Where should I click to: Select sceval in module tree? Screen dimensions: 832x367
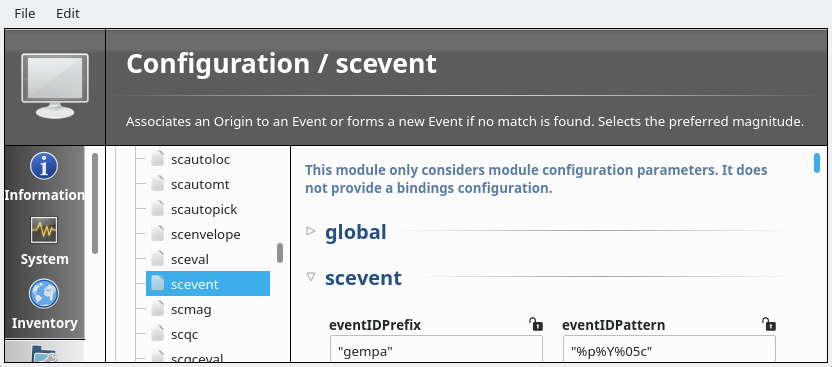pyautogui.click(x=190, y=259)
